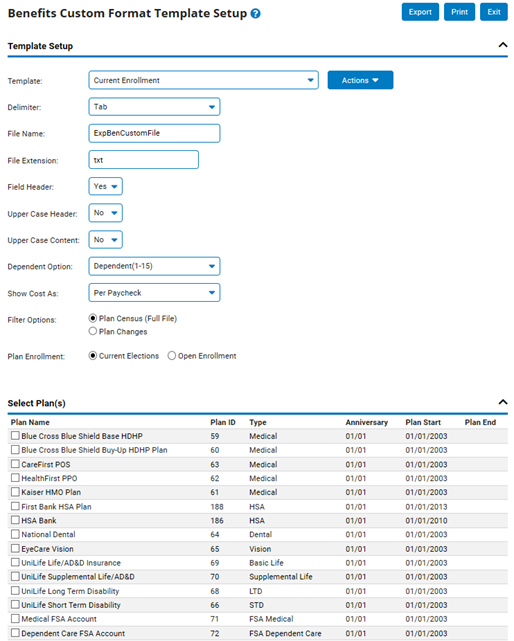The width and height of the screenshot is (514, 641).
Task: Click the Plan Start column header
Action: [423, 422]
